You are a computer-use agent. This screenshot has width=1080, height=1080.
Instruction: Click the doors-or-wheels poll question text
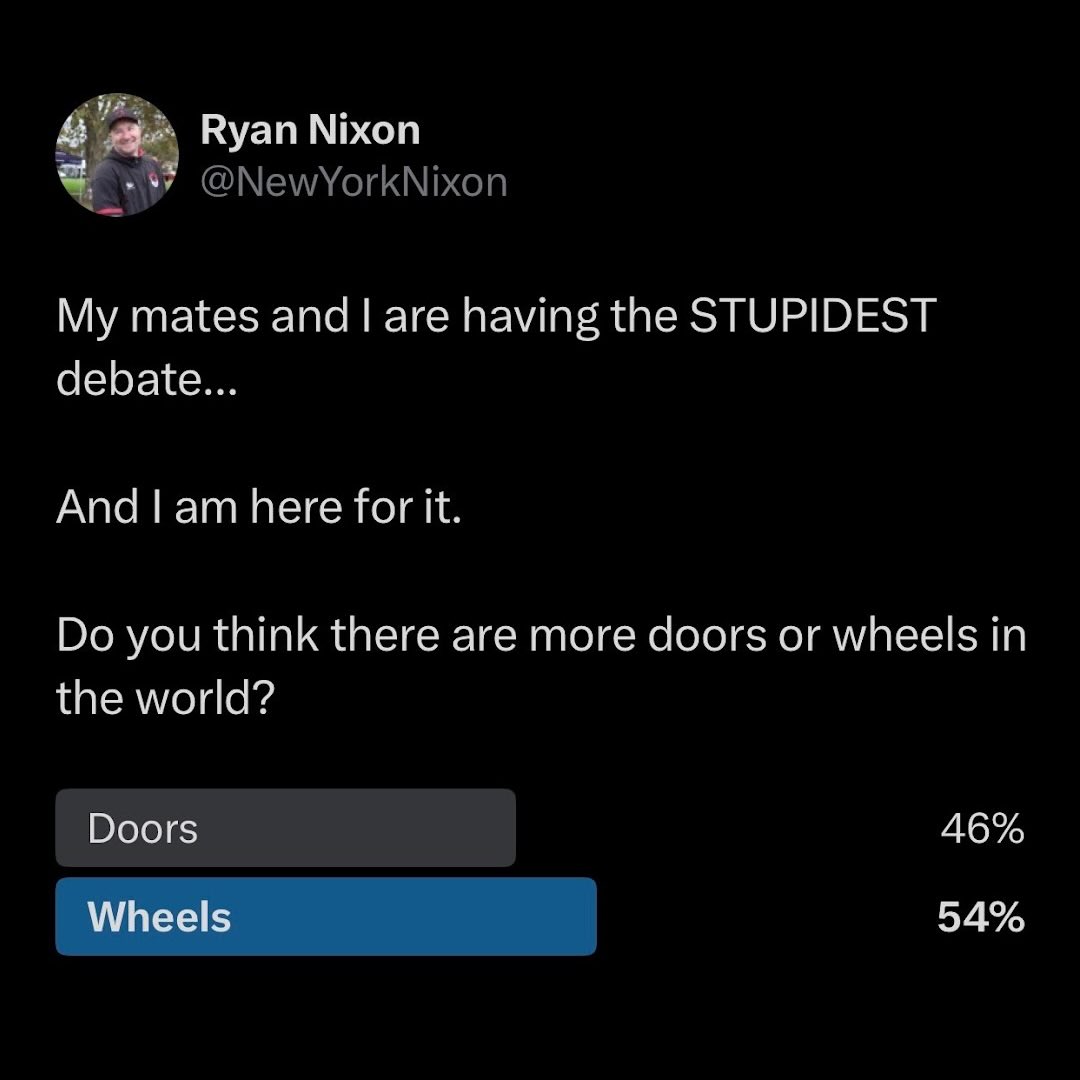[540, 636]
